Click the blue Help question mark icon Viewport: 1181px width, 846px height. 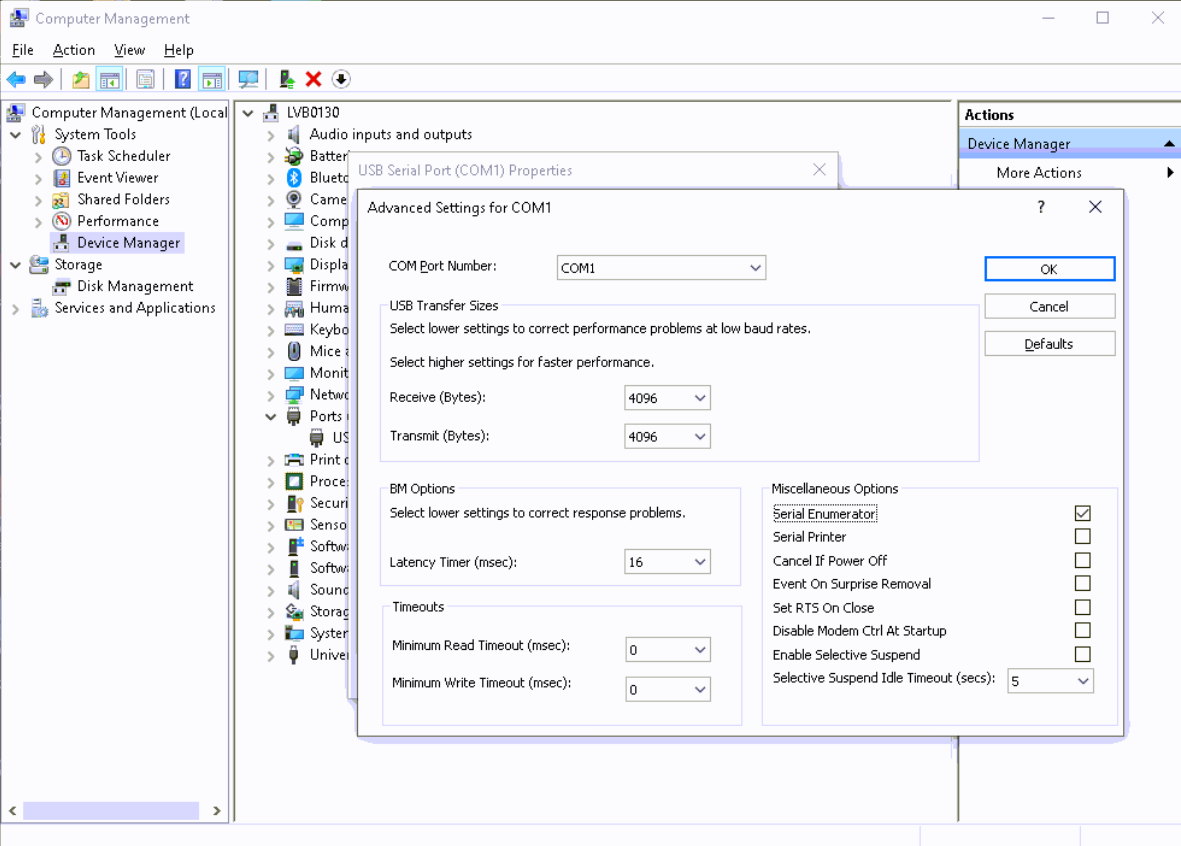(182, 79)
